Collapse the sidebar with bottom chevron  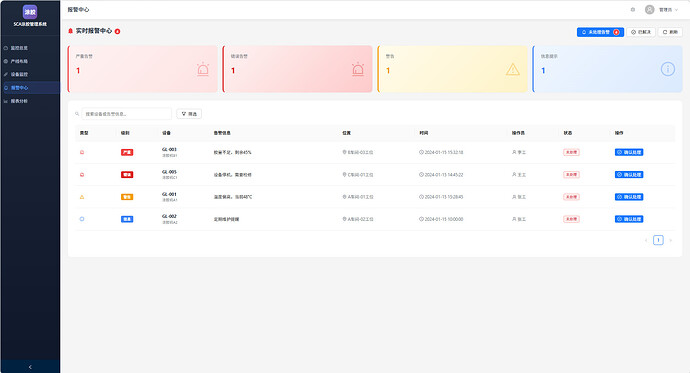[x=30, y=367]
